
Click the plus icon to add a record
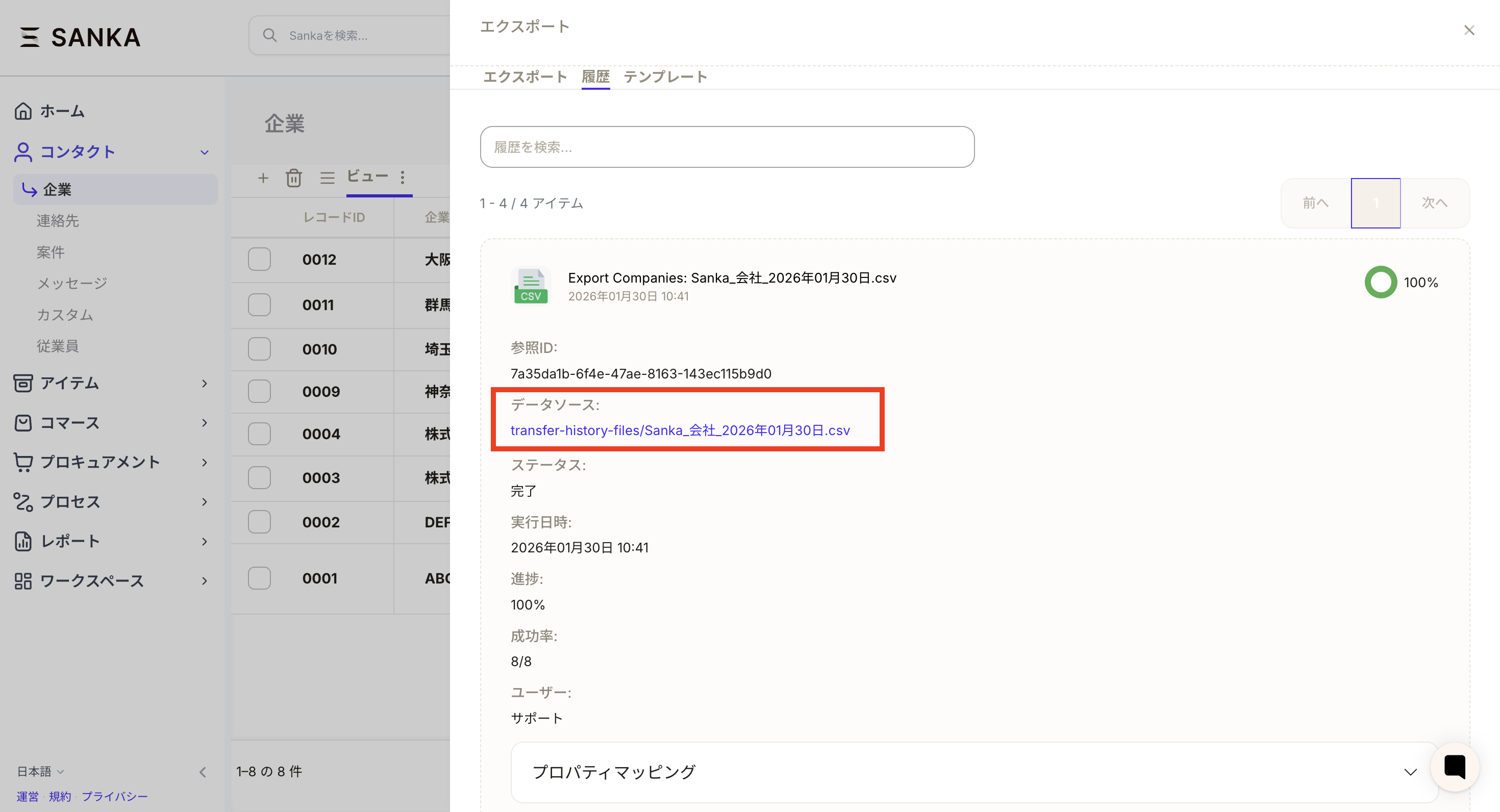point(263,178)
